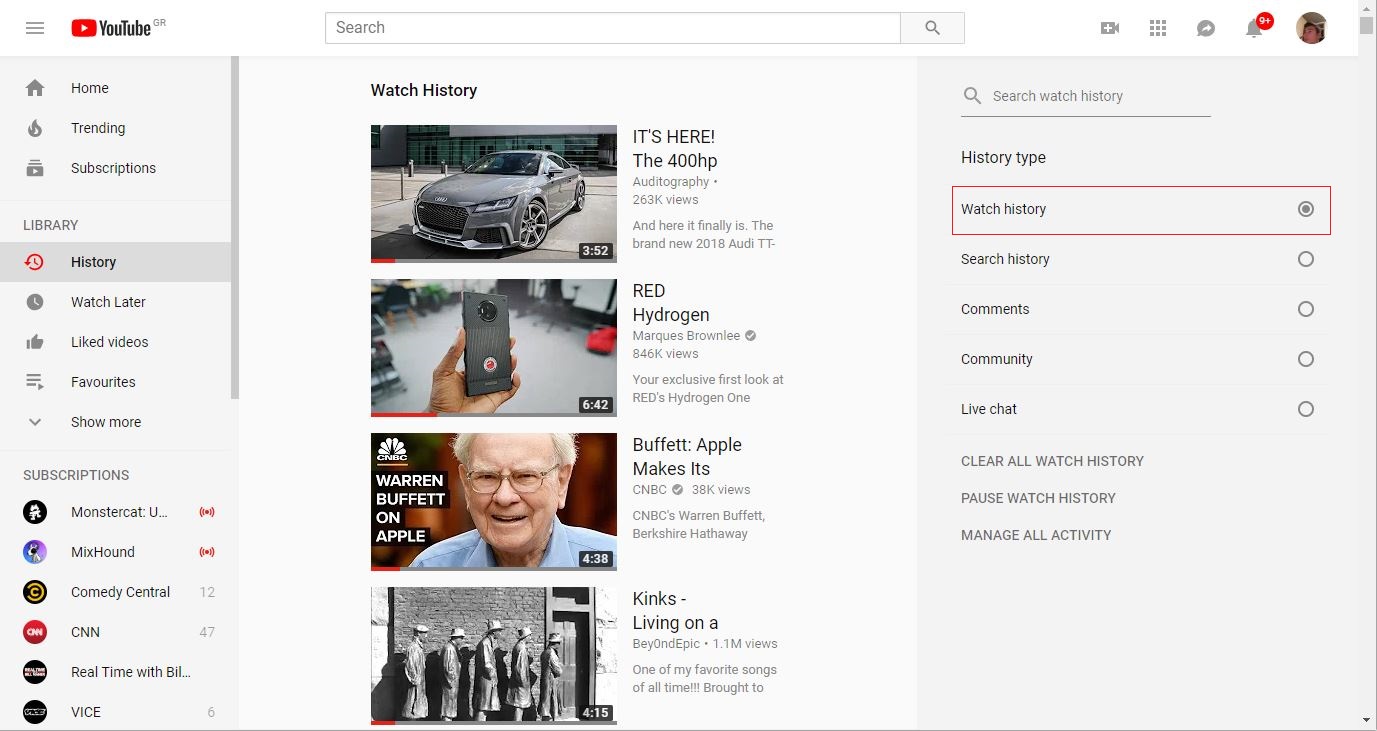The height and width of the screenshot is (731, 1377).
Task: Open the CNN subscription row
Action: click(115, 632)
